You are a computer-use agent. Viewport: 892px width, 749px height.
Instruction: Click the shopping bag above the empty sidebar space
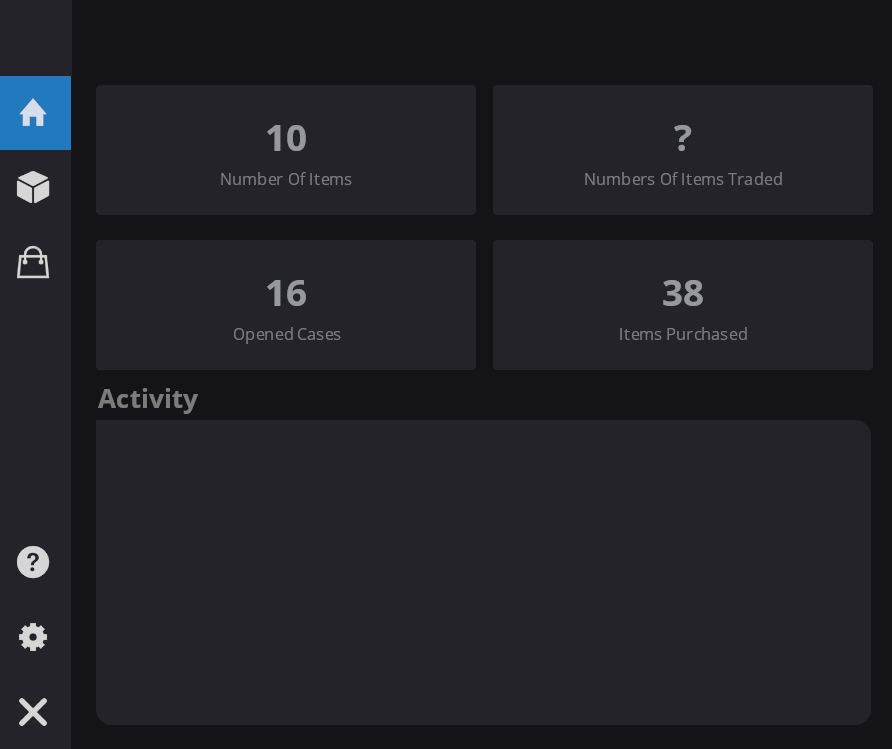33,262
